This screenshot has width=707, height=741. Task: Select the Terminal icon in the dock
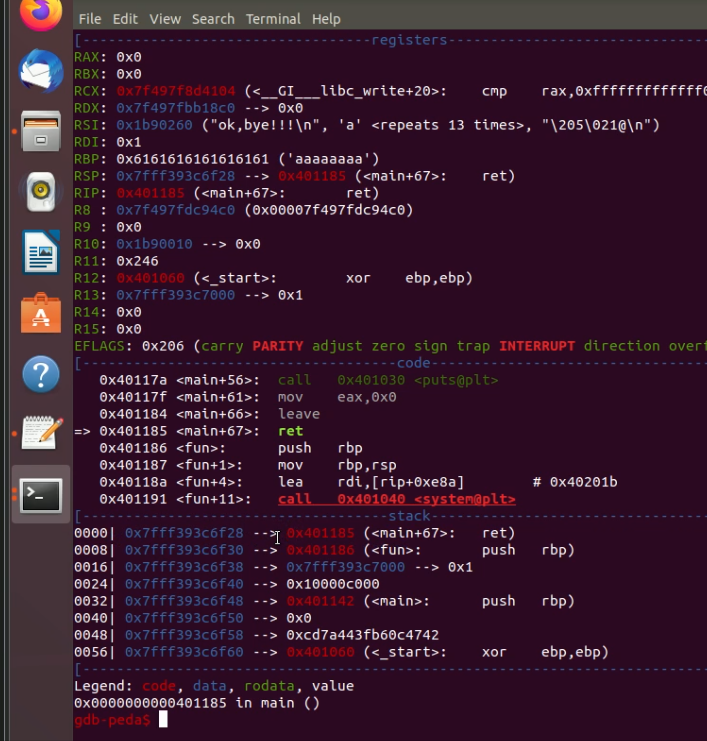tap(40, 495)
